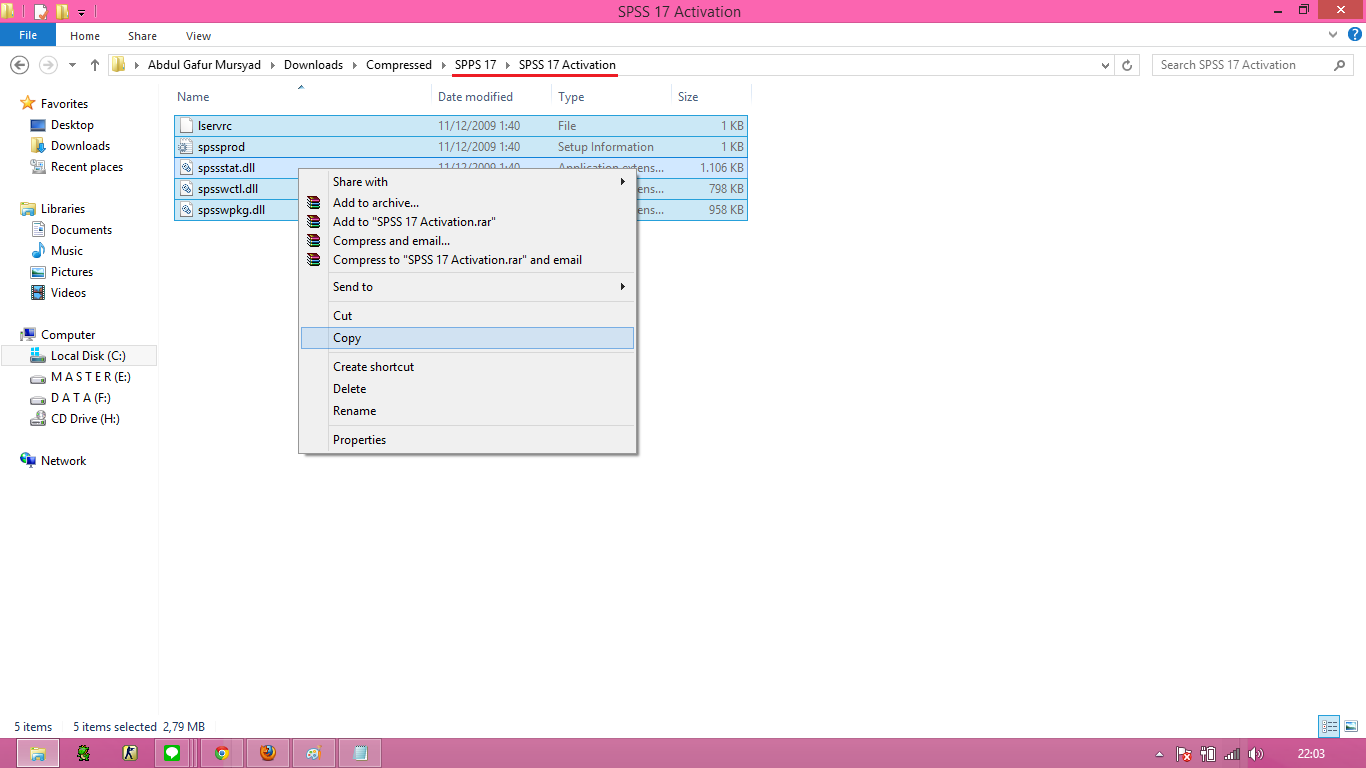Open the Videos library
The width and height of the screenshot is (1366, 768).
(68, 293)
